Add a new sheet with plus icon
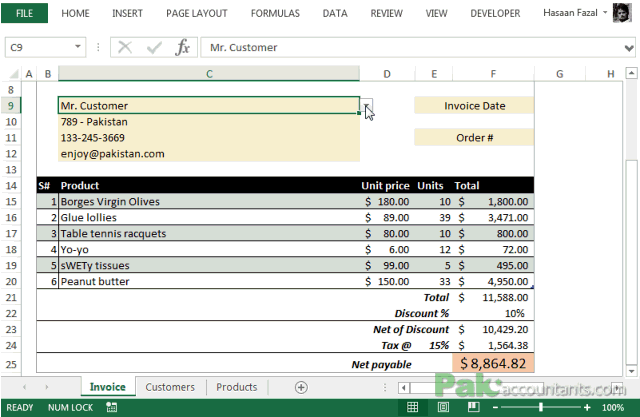Image resolution: width=640 pixels, height=417 pixels. [x=301, y=387]
